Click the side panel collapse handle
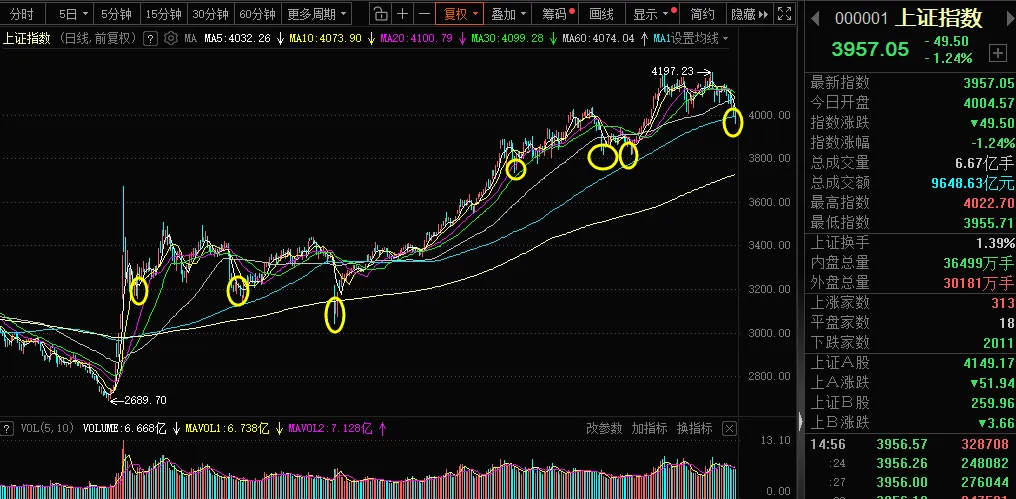The height and width of the screenshot is (499, 1016). coord(800,422)
